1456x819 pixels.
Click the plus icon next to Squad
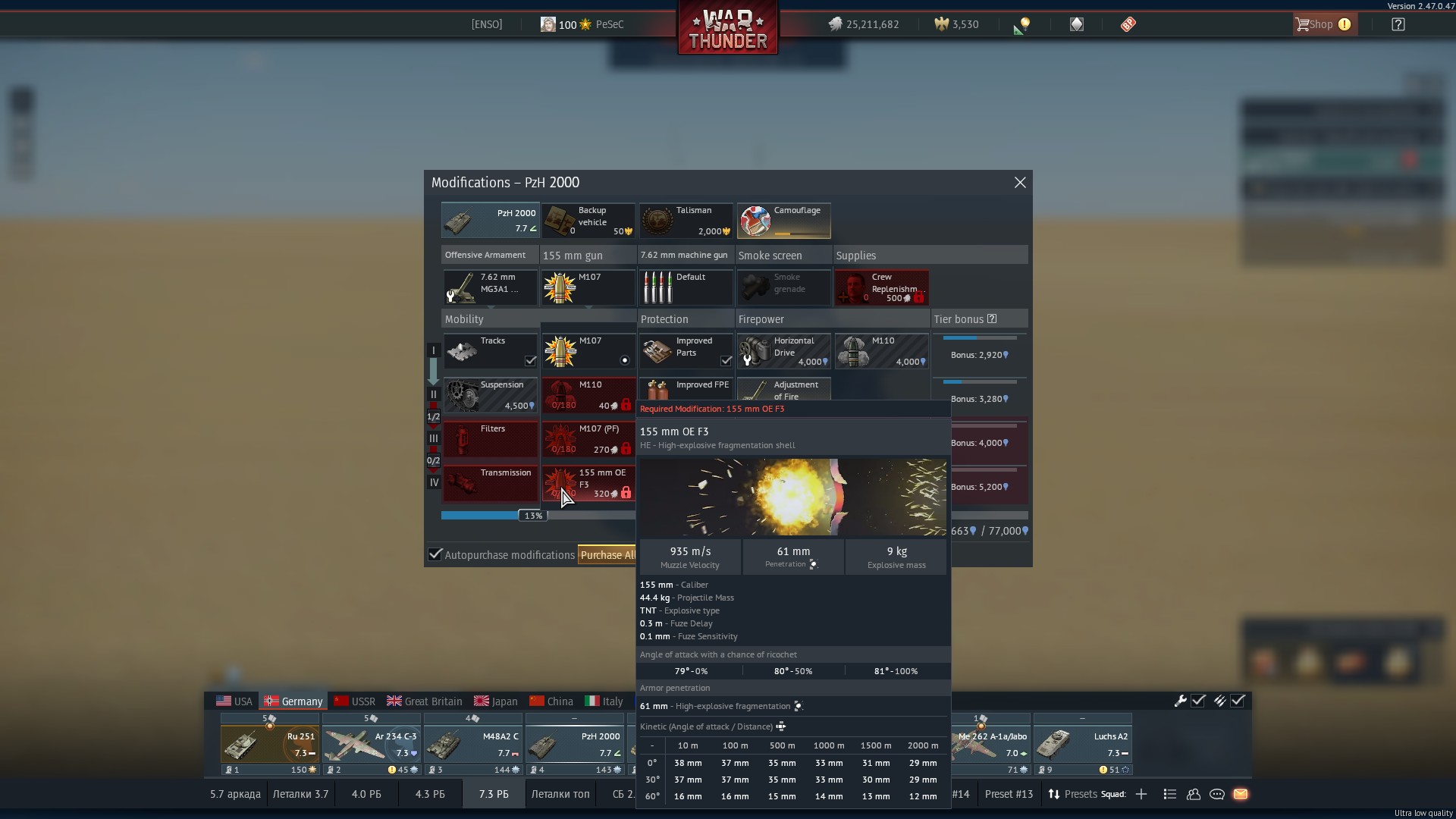(x=1141, y=794)
